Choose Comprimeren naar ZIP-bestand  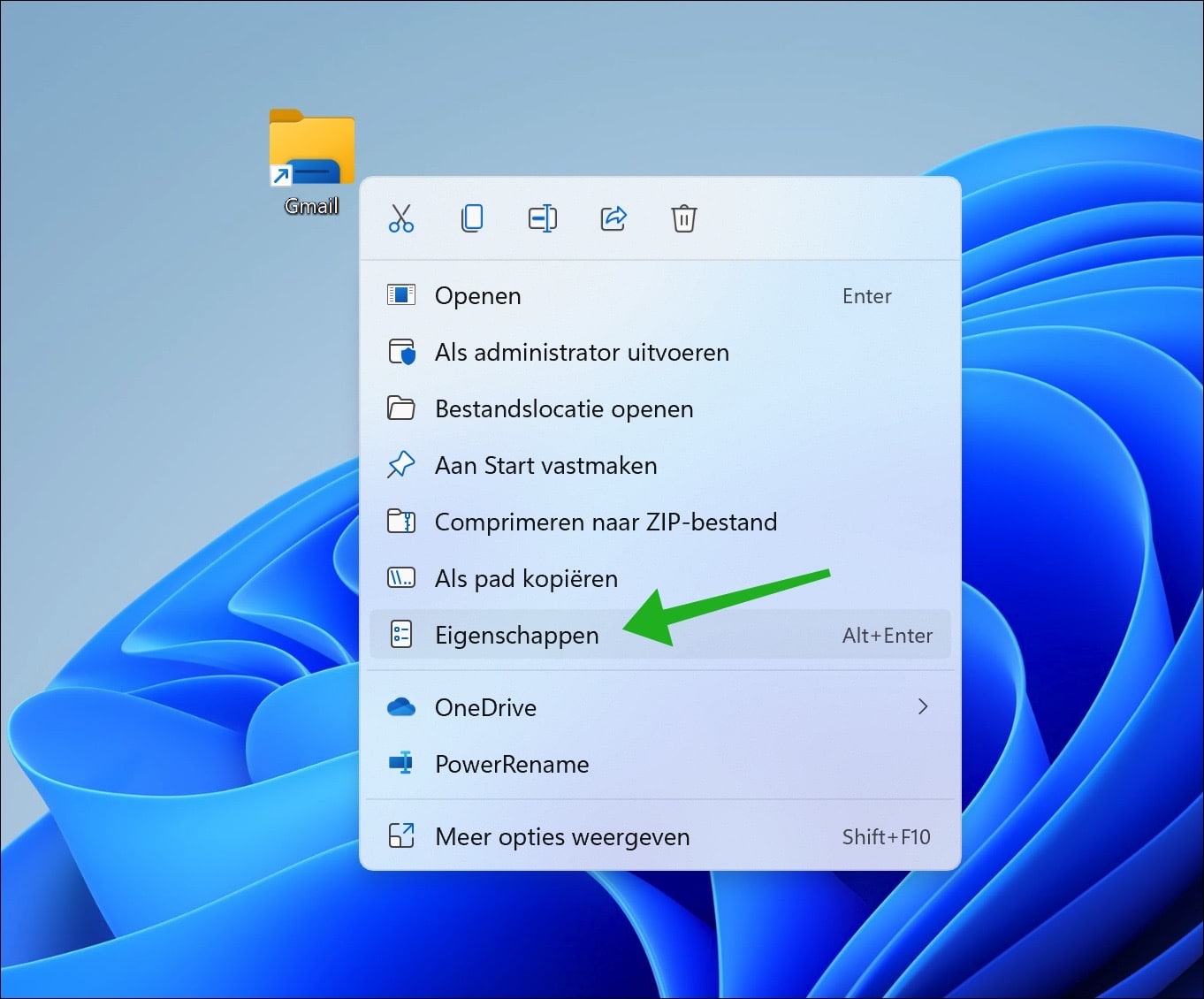606,522
